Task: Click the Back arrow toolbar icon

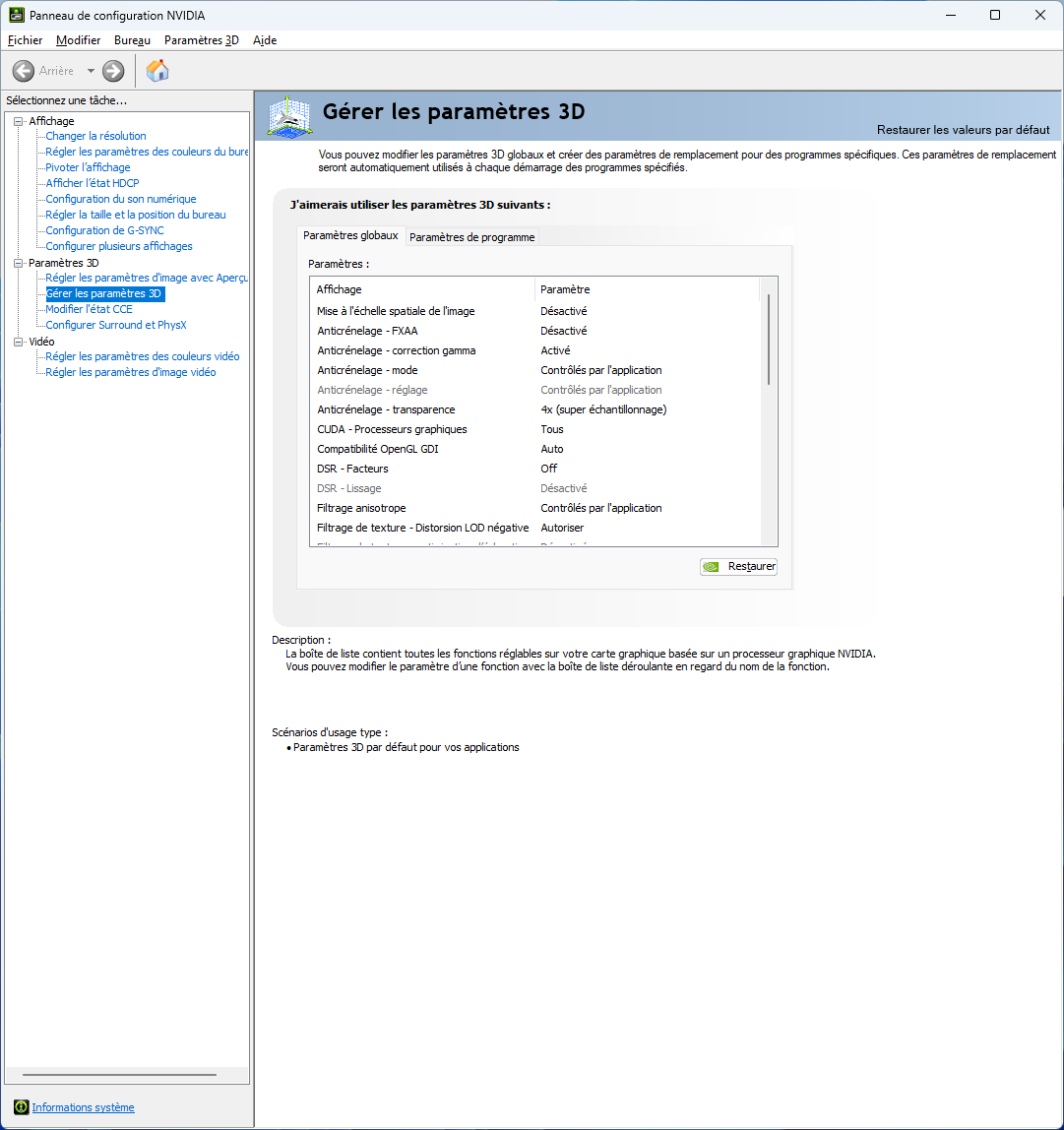Action: 23,71
